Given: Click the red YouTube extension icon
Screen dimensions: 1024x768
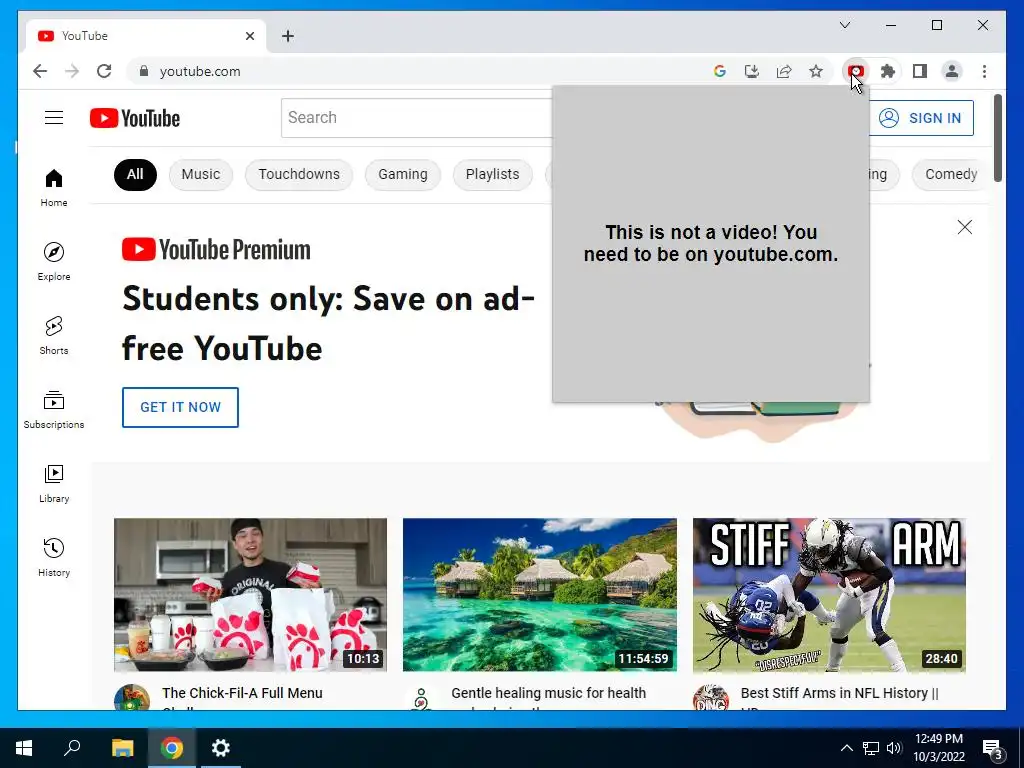Looking at the screenshot, I should pyautogui.click(x=856, y=71).
